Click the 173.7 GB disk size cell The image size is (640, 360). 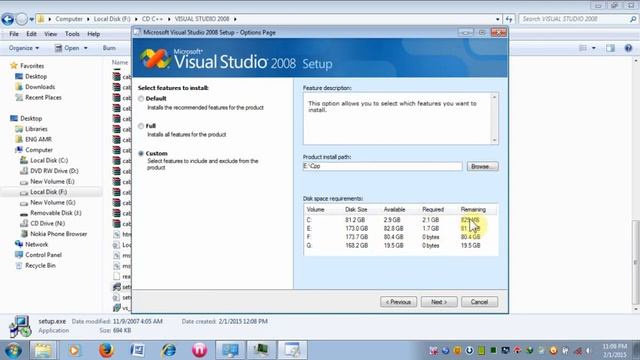pyautogui.click(x=356, y=237)
